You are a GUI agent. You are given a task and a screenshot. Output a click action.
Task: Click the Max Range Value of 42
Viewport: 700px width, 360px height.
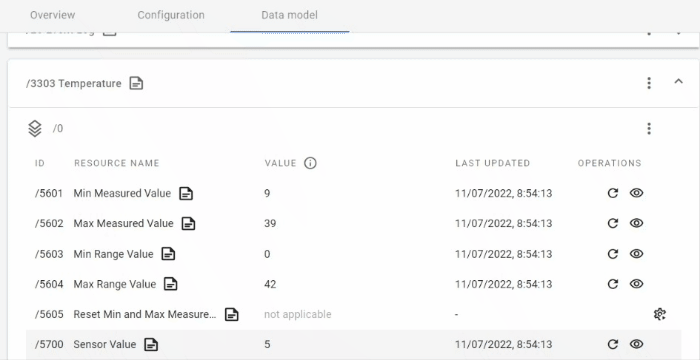pos(270,284)
